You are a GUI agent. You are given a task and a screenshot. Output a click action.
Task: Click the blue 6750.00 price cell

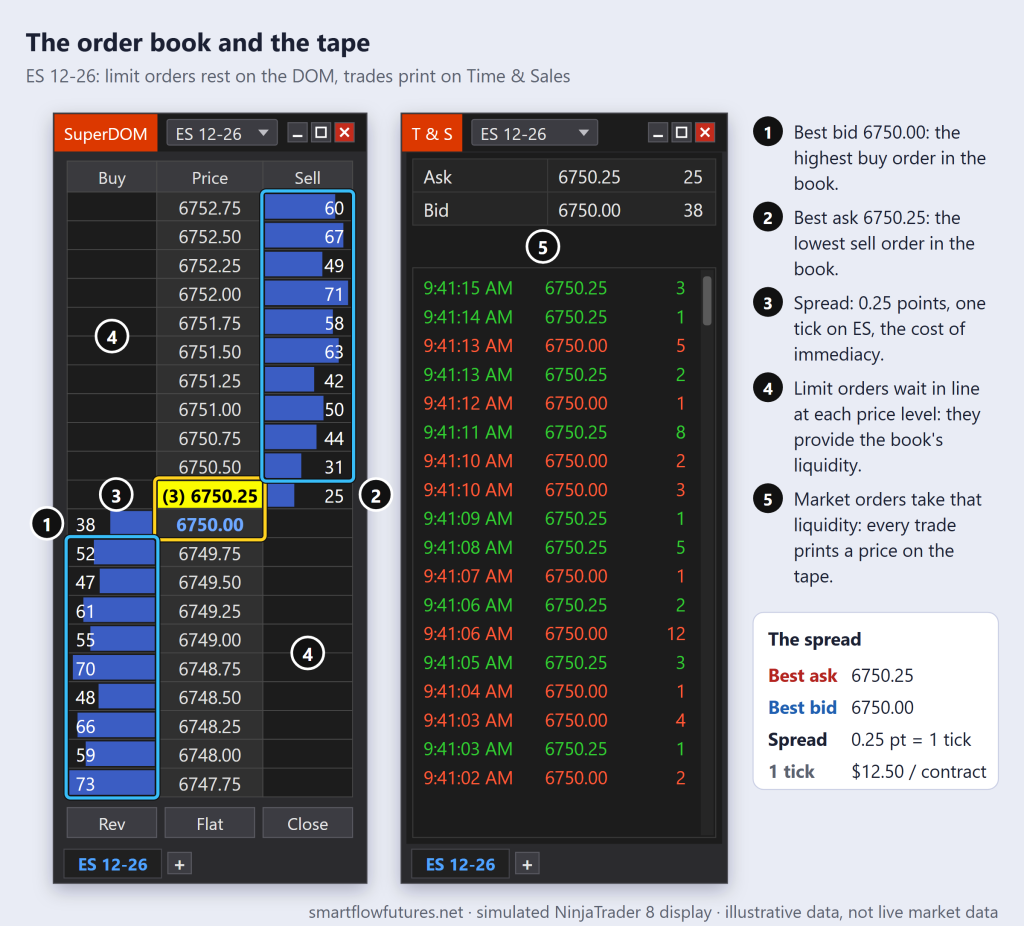click(x=210, y=524)
